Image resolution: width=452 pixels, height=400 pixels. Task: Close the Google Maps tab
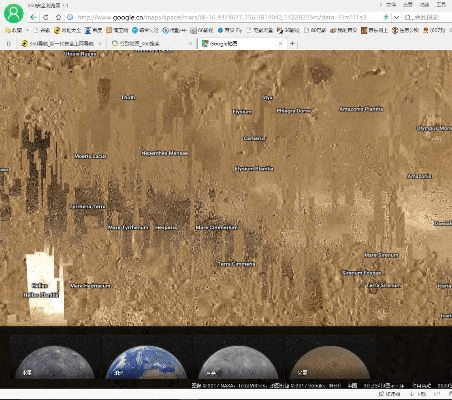click(280, 43)
